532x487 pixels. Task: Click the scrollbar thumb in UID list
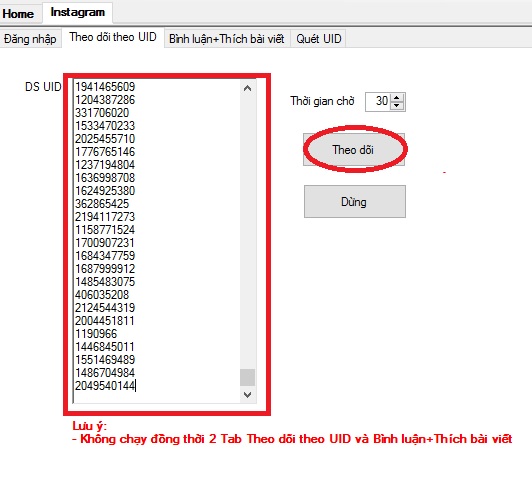[x=248, y=377]
